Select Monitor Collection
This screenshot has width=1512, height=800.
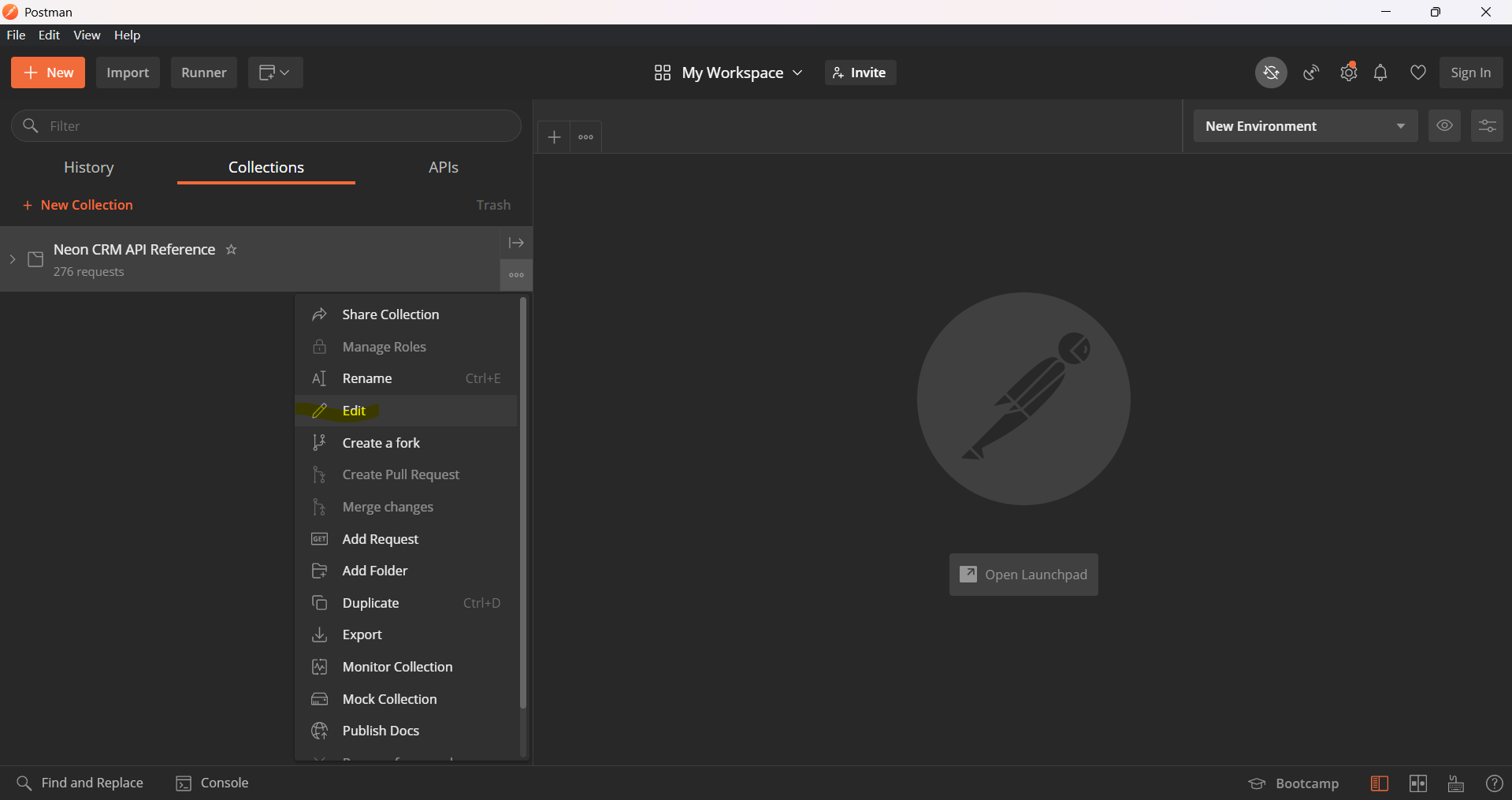click(x=406, y=667)
